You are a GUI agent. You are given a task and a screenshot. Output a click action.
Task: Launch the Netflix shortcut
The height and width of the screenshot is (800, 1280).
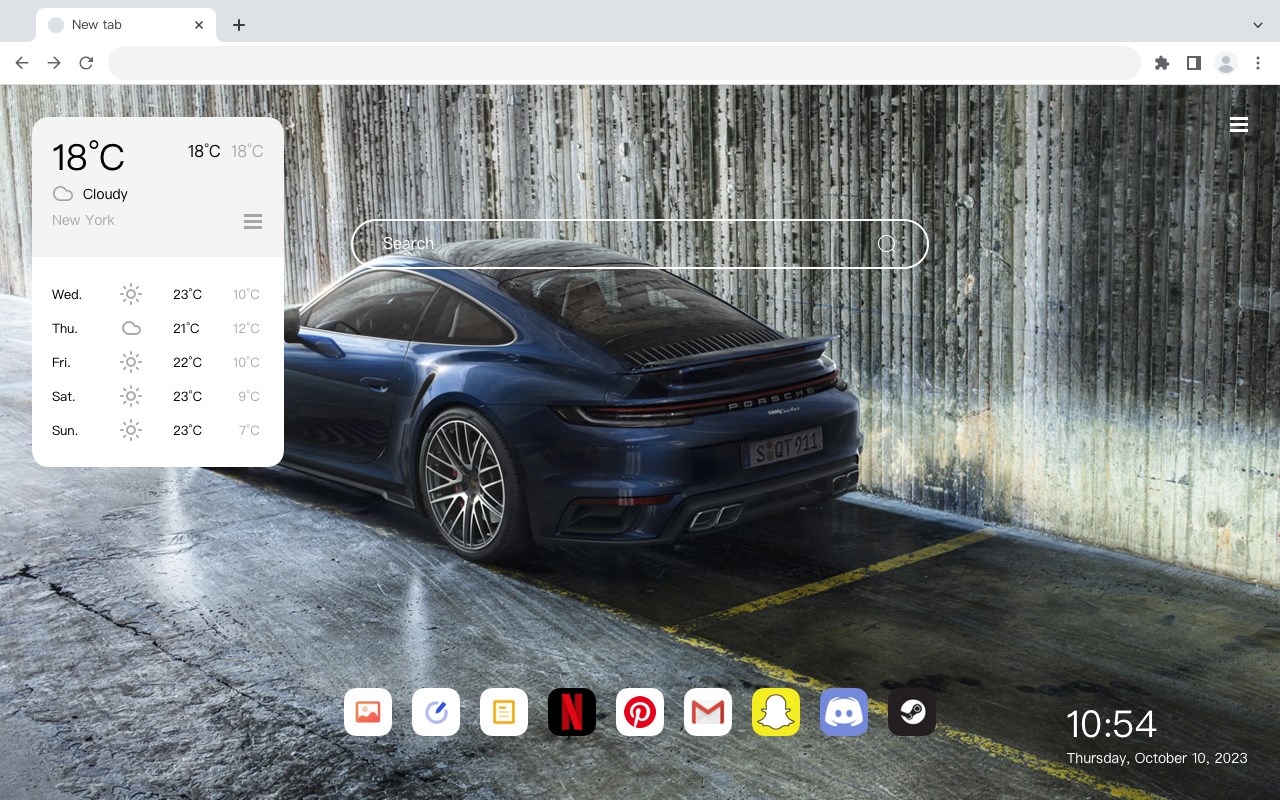(572, 712)
